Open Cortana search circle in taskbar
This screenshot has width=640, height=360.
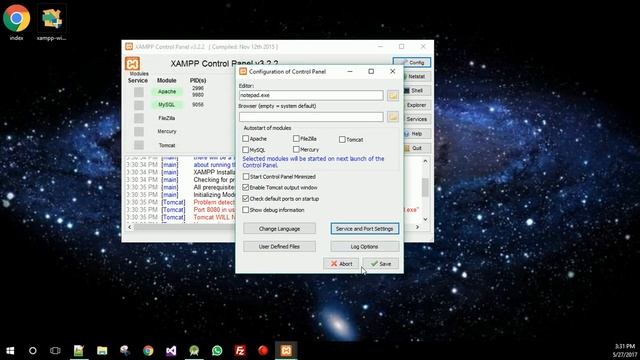[x=33, y=351]
